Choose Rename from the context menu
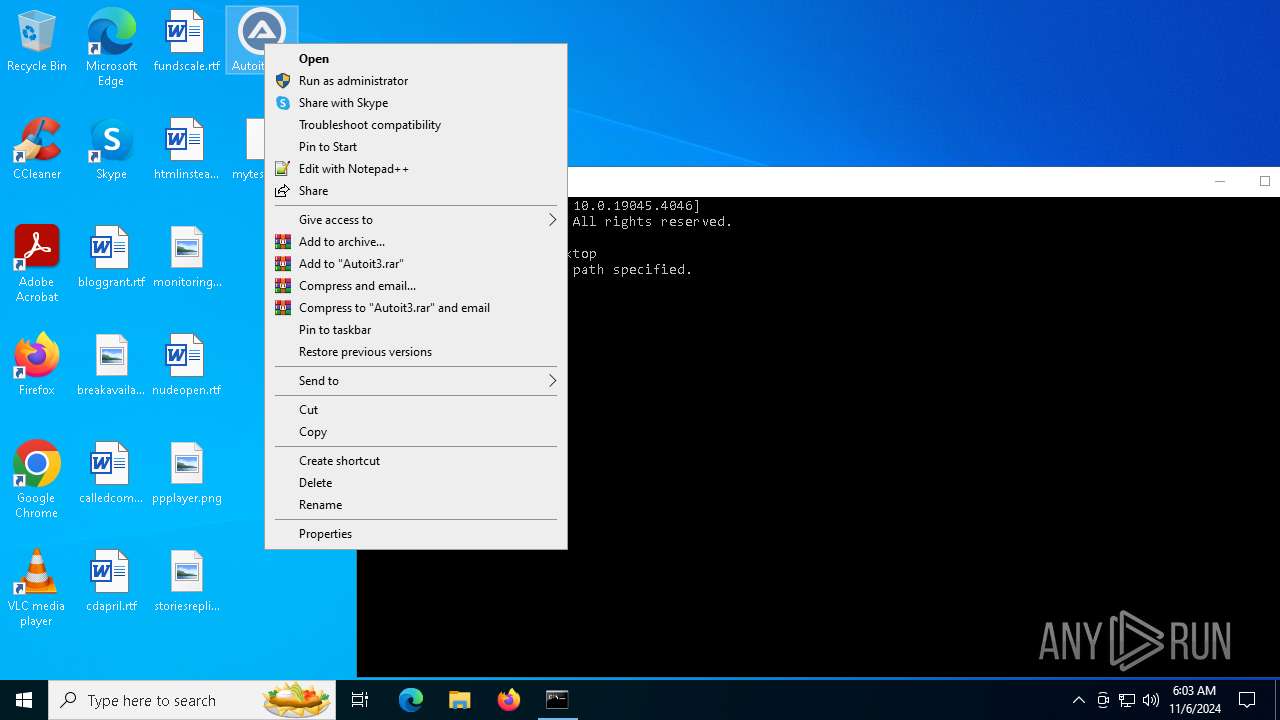Image resolution: width=1280 pixels, height=720 pixels. click(x=416, y=505)
